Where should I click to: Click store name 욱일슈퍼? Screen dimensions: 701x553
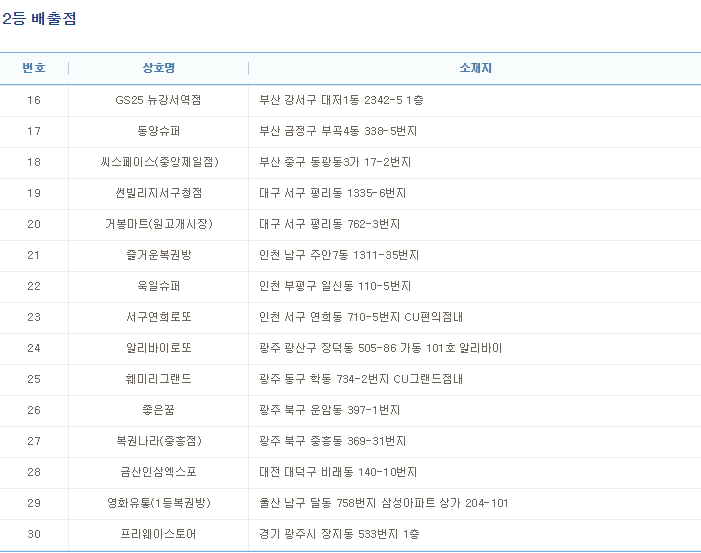click(x=158, y=286)
